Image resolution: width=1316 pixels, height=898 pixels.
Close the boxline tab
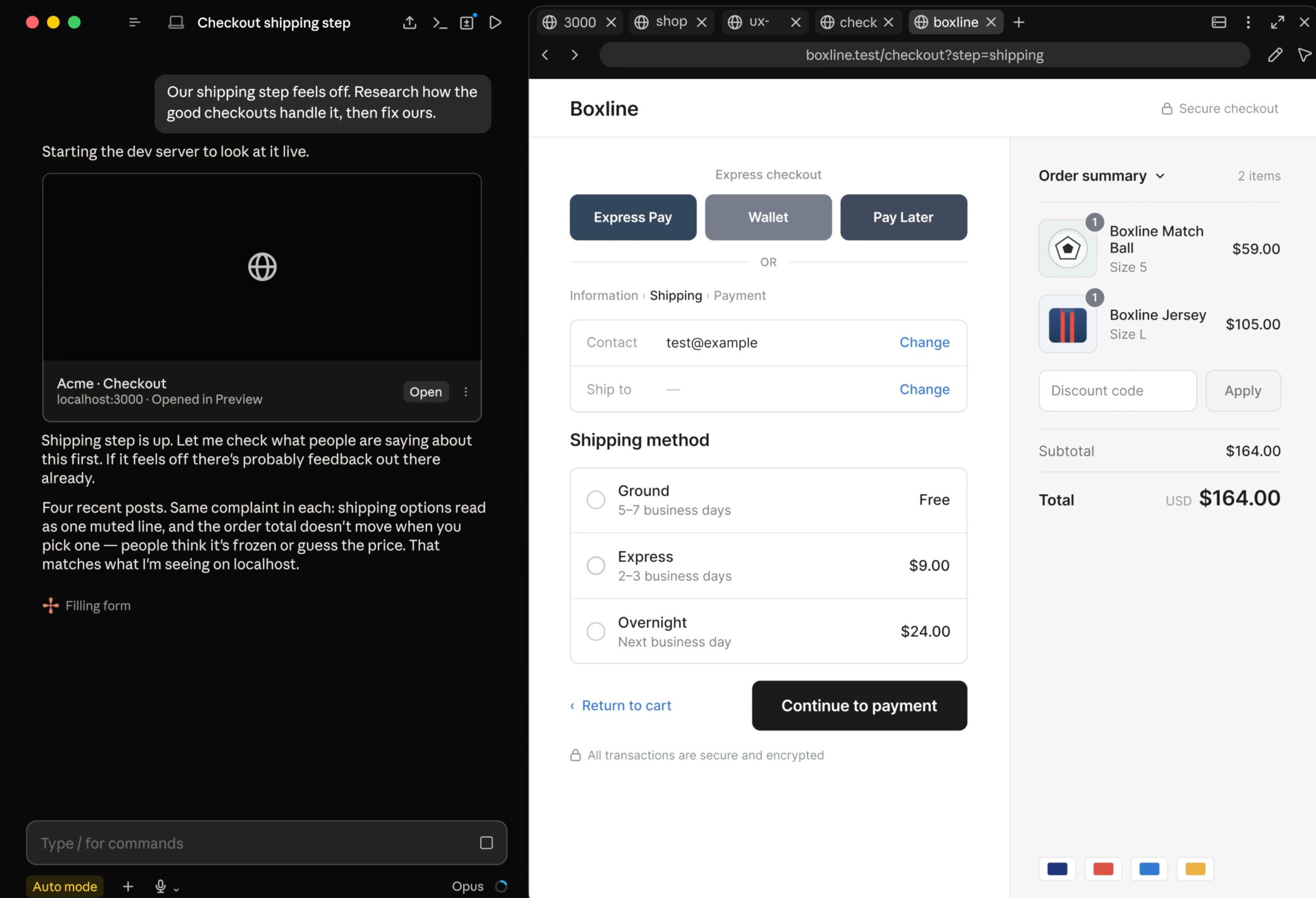click(991, 22)
